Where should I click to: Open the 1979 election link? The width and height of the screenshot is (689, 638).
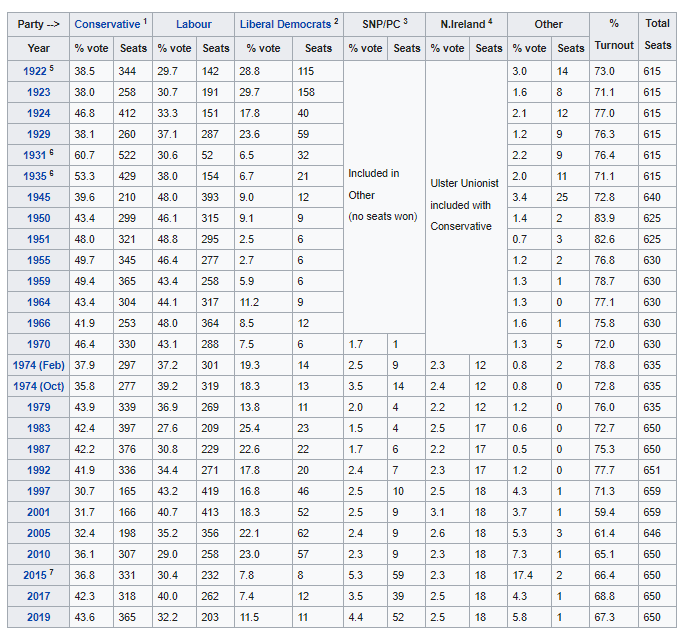pos(39,407)
